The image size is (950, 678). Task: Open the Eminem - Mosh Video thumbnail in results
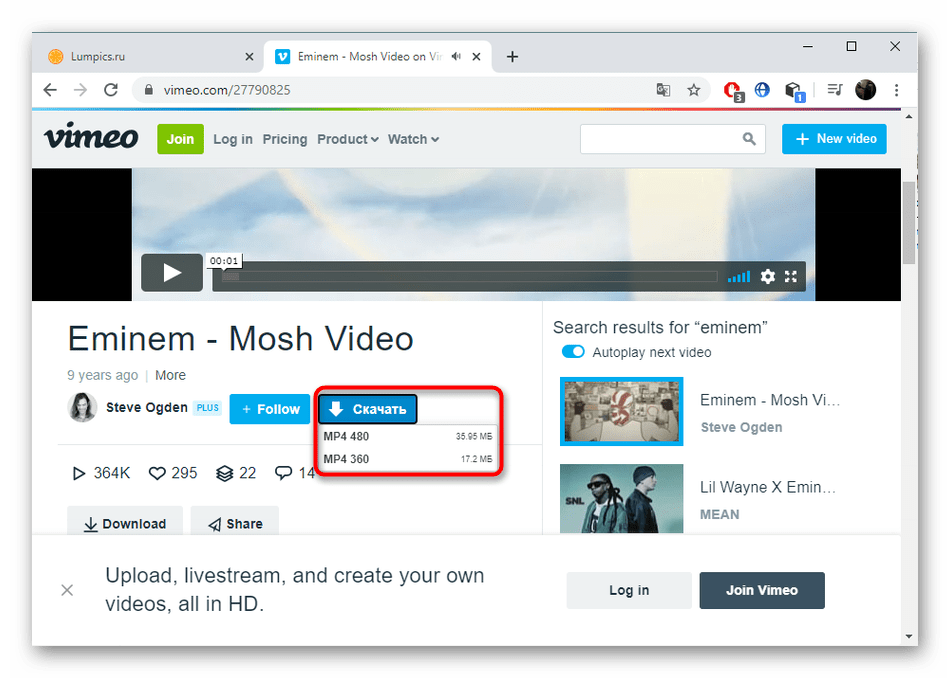[x=622, y=411]
